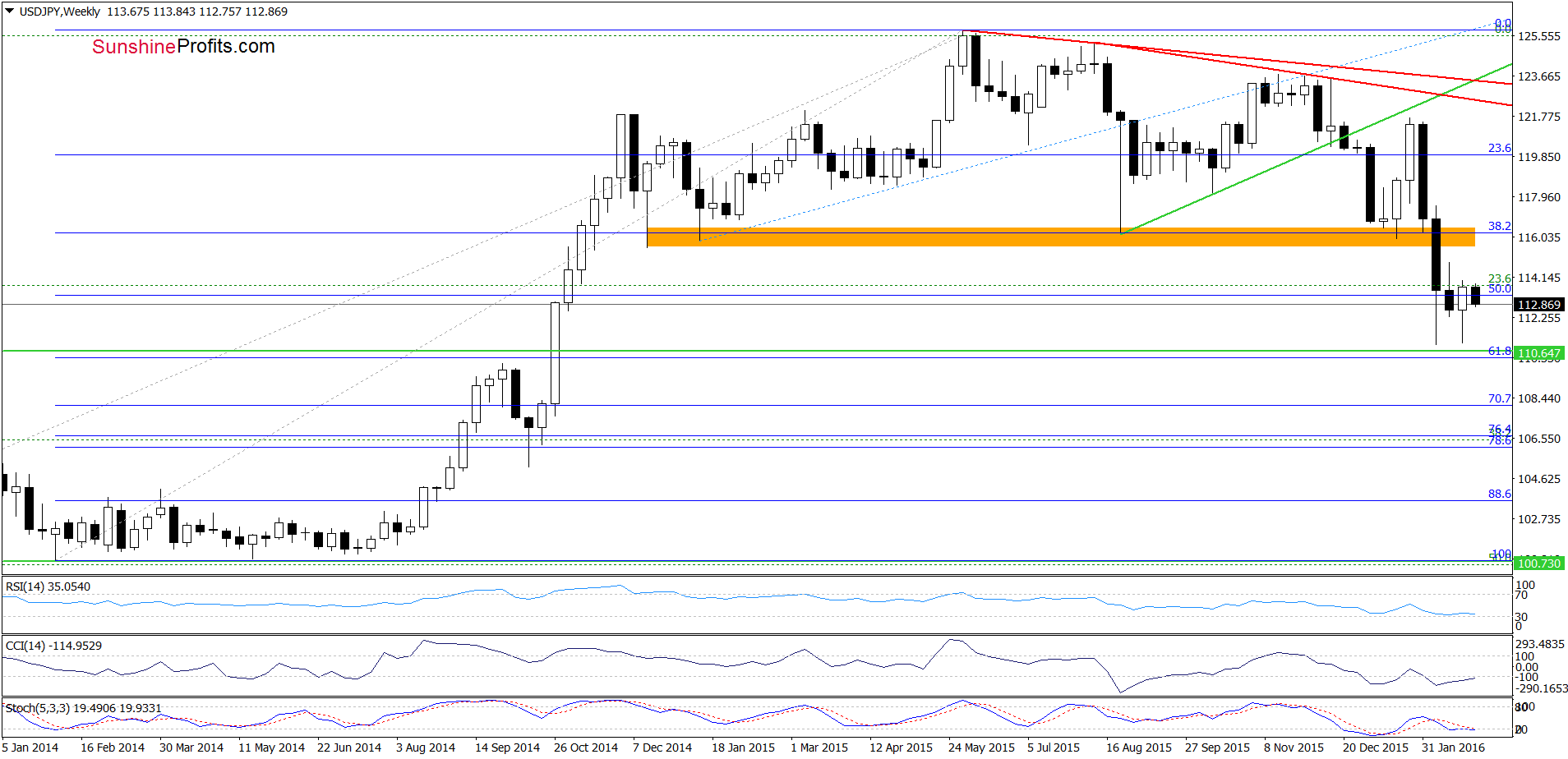Image resolution: width=1568 pixels, height=759 pixels.
Task: Click the 22 Jun 2014 date label
Action: pyautogui.click(x=349, y=747)
